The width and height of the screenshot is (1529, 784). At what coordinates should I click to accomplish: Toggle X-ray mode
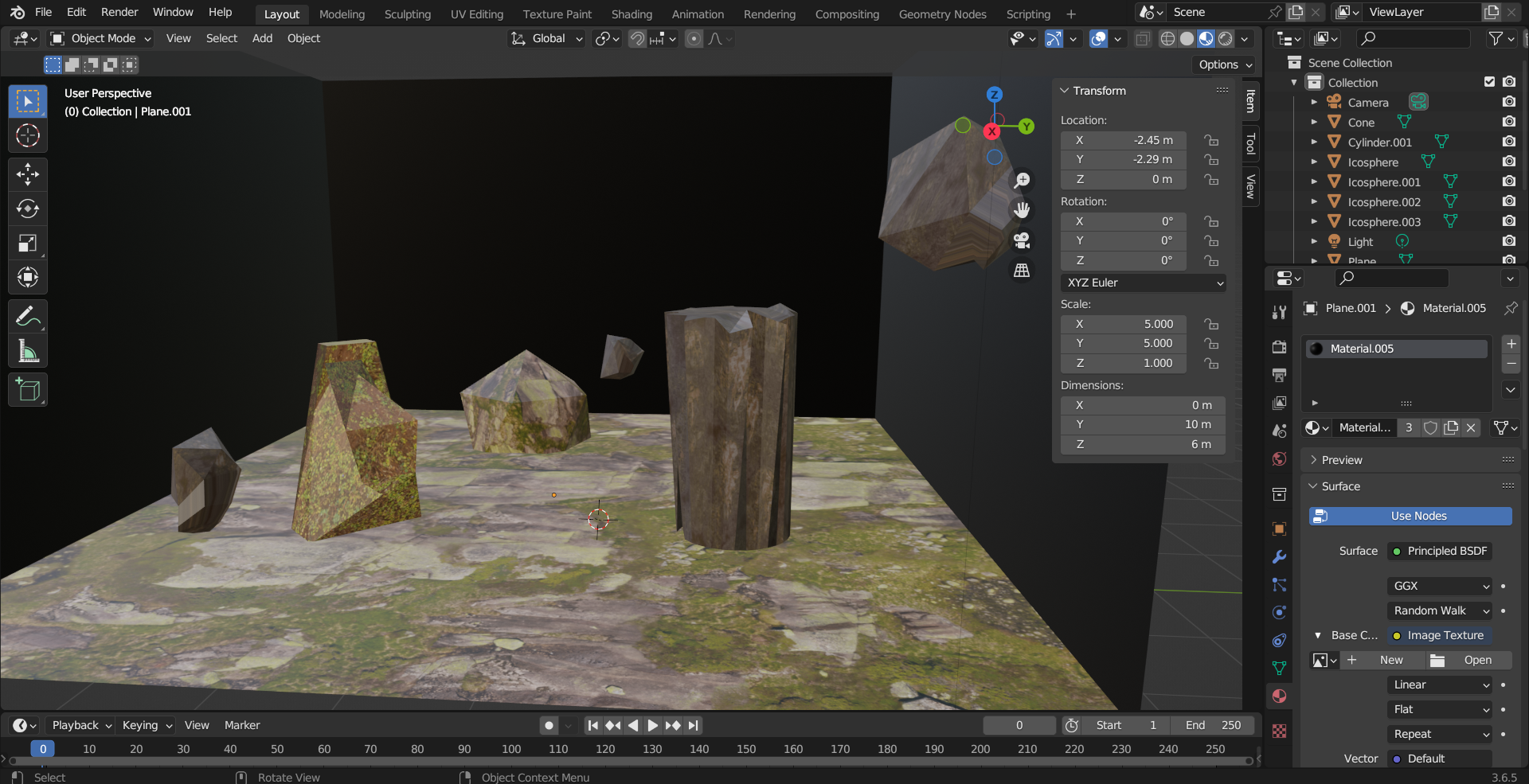point(1142,38)
